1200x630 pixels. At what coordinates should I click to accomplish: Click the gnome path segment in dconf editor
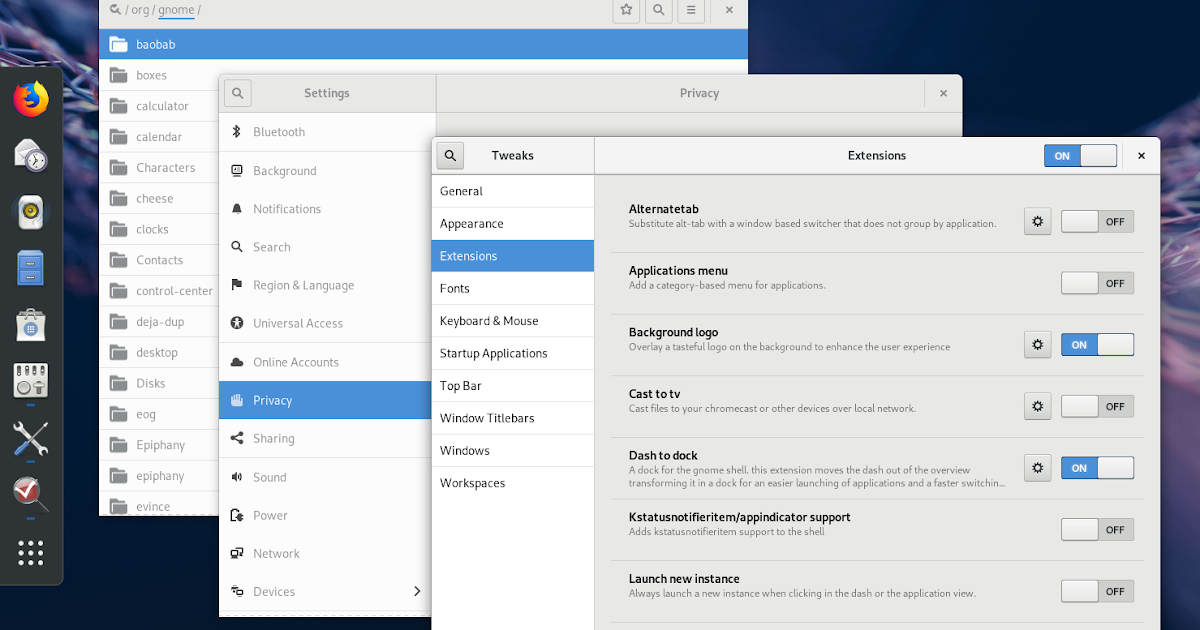click(x=176, y=10)
